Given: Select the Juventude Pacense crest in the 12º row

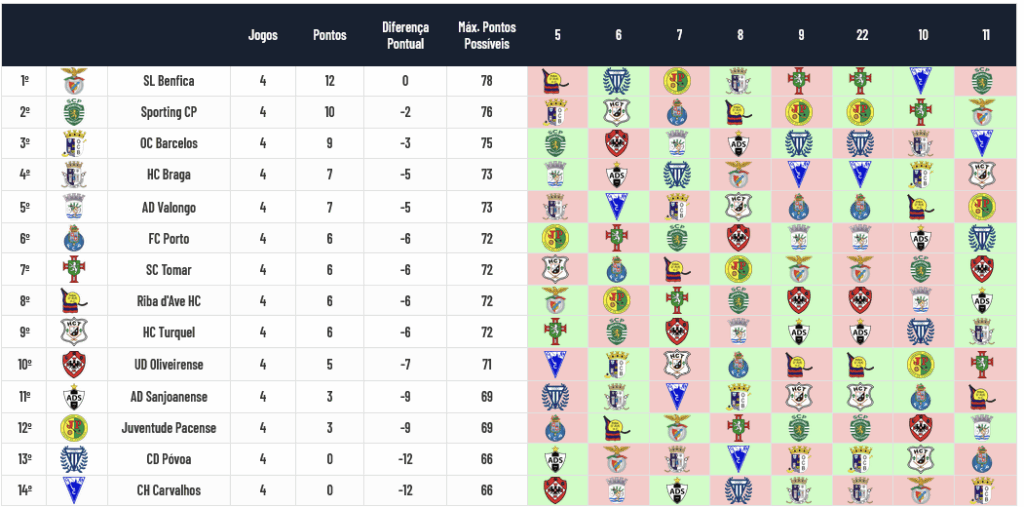Looking at the screenshot, I should click(74, 428).
